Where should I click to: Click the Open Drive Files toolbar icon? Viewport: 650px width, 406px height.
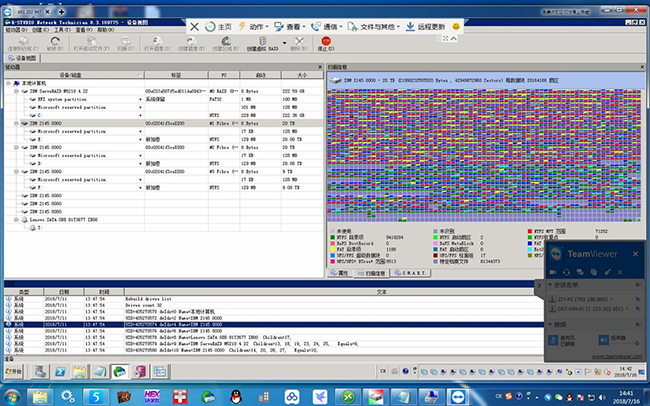91,43
